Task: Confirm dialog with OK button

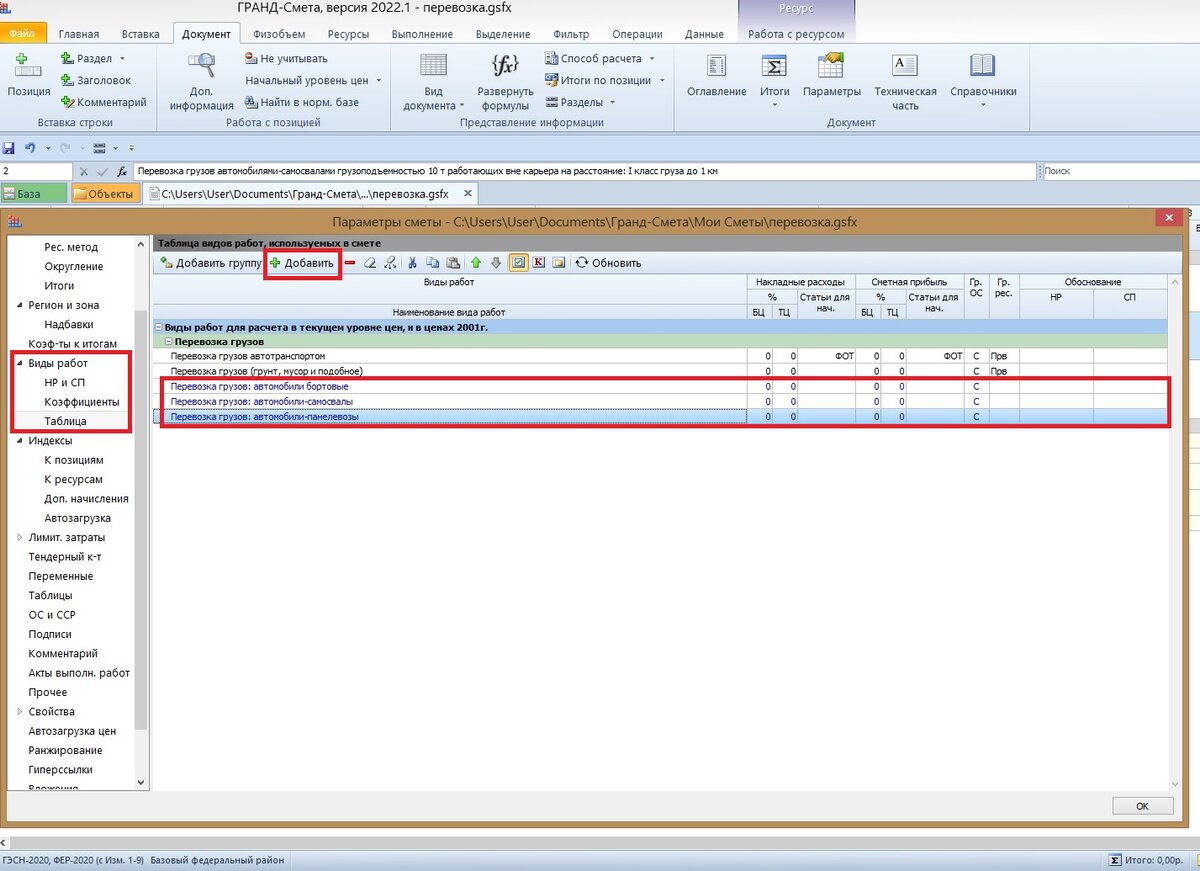Action: (1142, 806)
